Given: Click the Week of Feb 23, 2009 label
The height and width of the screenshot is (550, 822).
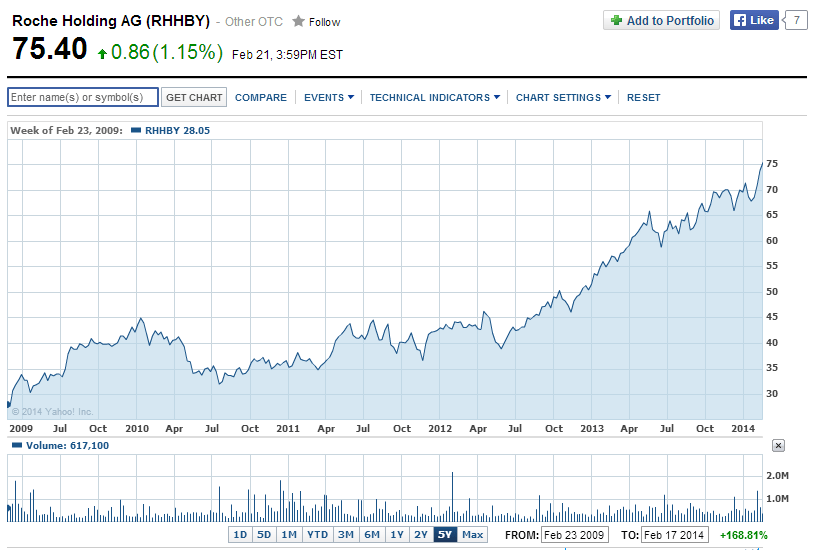Looking at the screenshot, I should click(66, 131).
